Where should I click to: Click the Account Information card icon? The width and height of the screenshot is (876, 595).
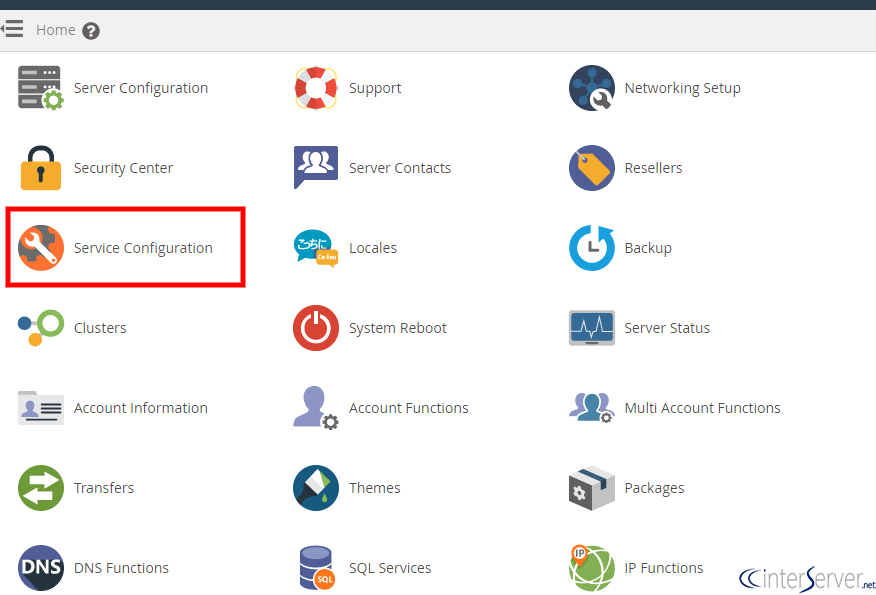pos(41,408)
